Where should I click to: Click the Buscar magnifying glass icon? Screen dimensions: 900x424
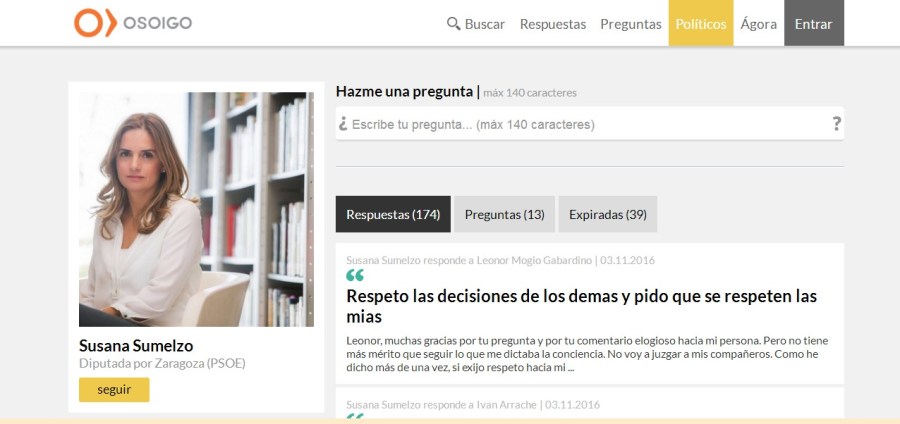pos(453,24)
